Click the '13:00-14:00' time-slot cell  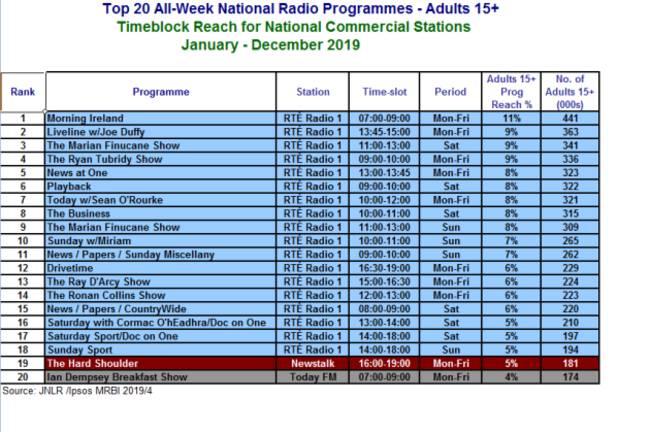click(x=384, y=323)
